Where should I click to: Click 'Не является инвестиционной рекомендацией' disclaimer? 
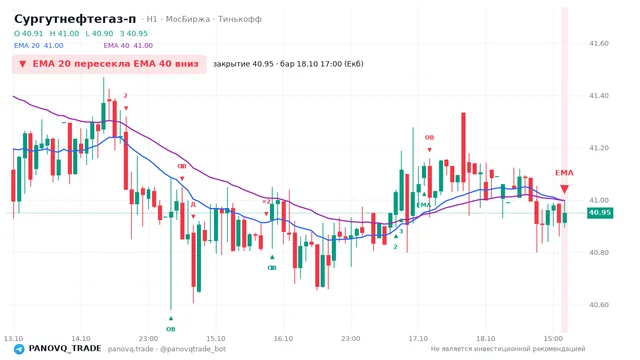click(x=508, y=349)
